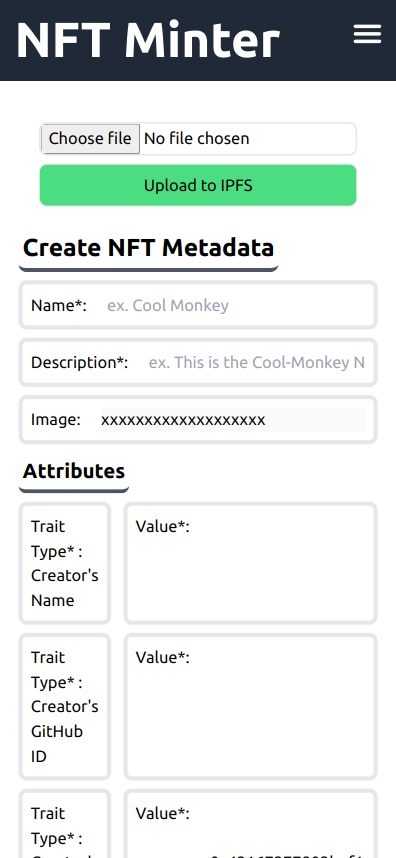This screenshot has height=858, width=396.
Task: Click the Creator's Name trait type box
Action: point(65,563)
